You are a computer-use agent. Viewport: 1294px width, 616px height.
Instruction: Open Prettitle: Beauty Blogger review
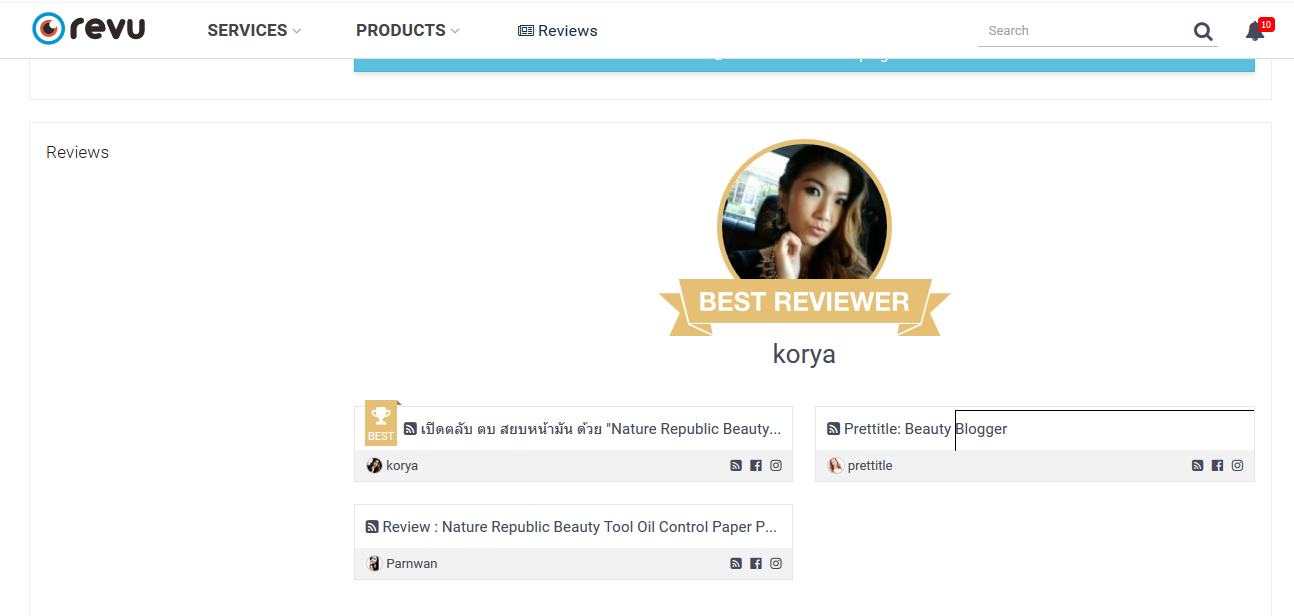coord(925,429)
